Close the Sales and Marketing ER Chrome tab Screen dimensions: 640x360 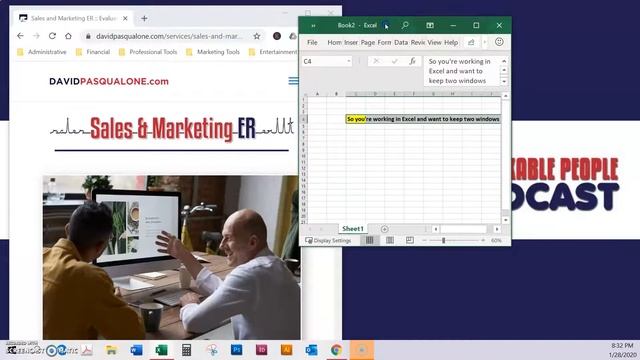[125, 18]
